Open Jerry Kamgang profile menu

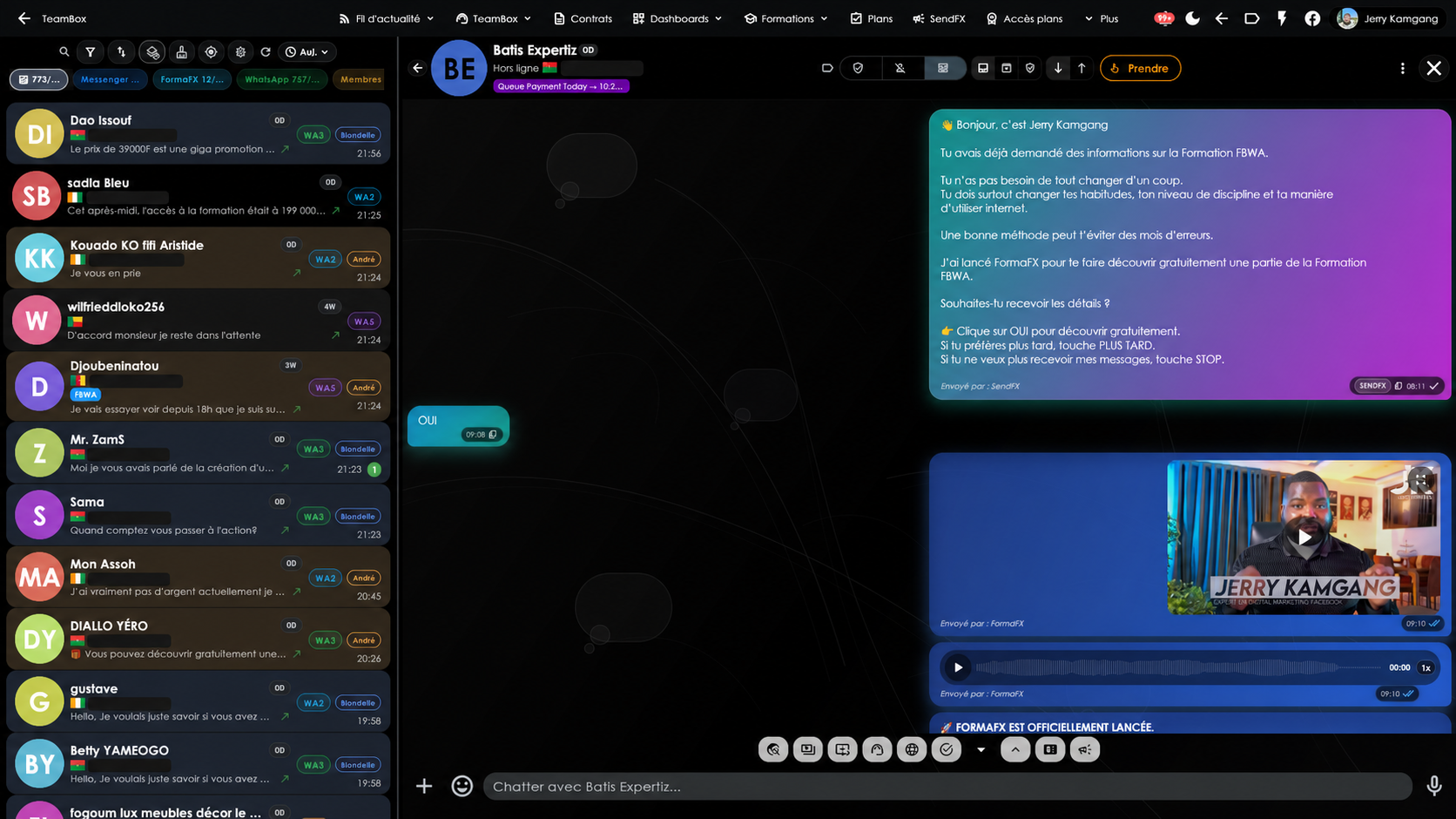pos(1389,18)
